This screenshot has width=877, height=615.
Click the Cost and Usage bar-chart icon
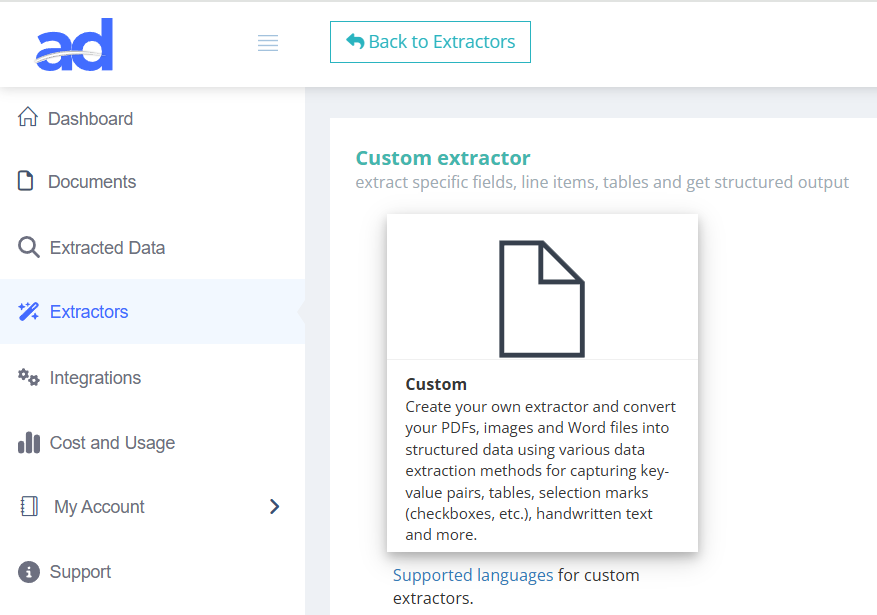click(x=28, y=442)
